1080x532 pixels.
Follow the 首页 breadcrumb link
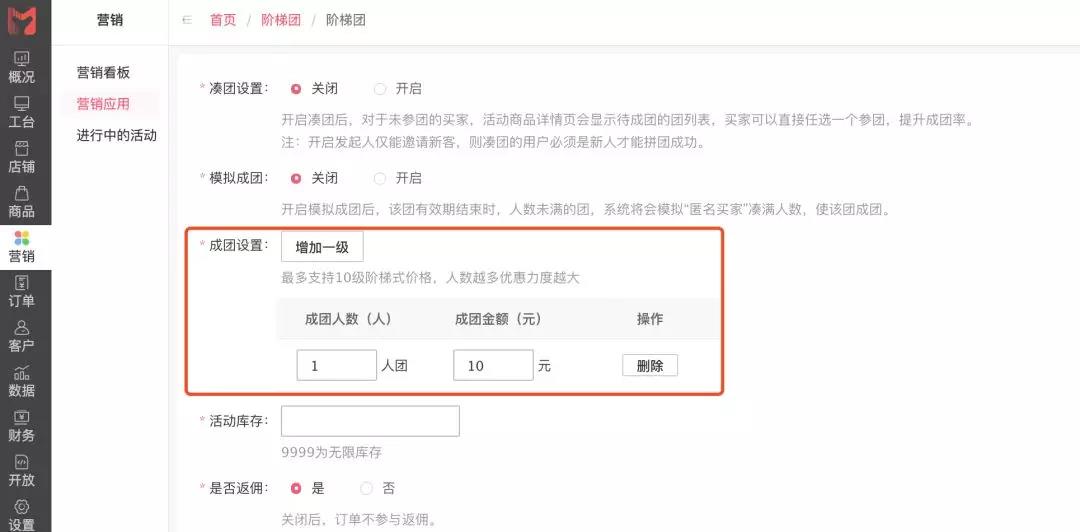[222, 20]
